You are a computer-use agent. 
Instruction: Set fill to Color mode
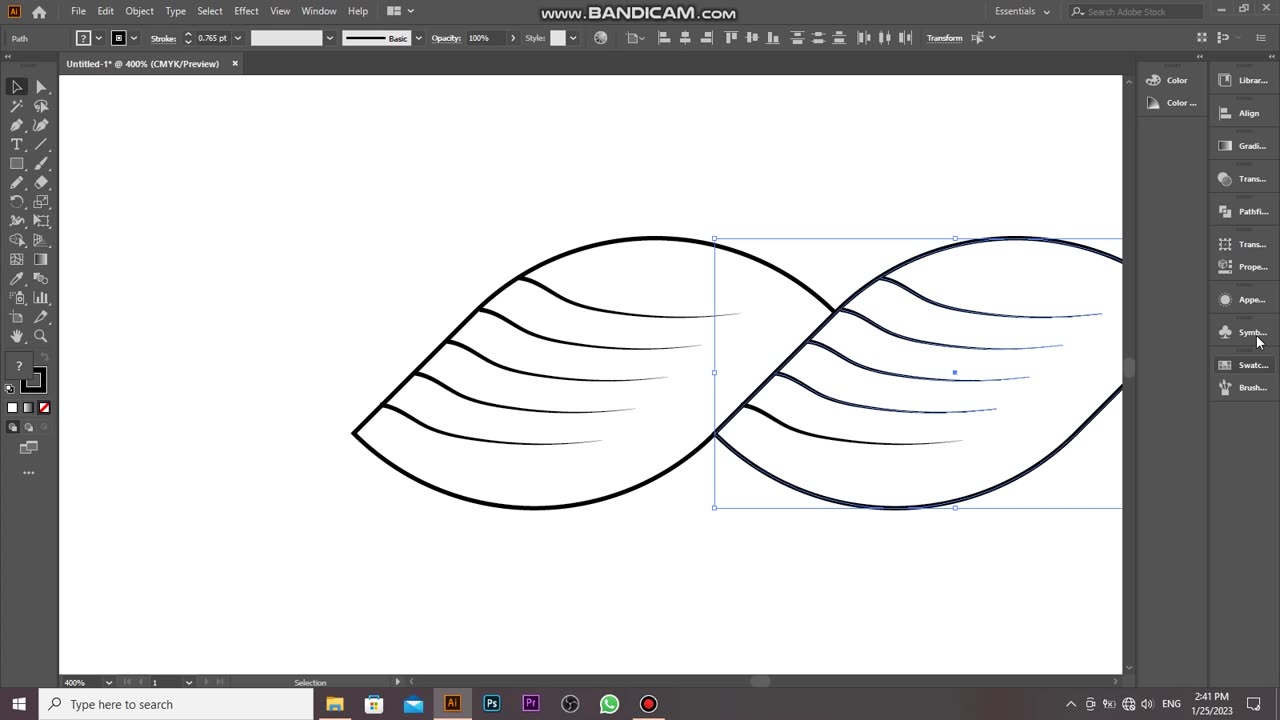[x=12, y=408]
